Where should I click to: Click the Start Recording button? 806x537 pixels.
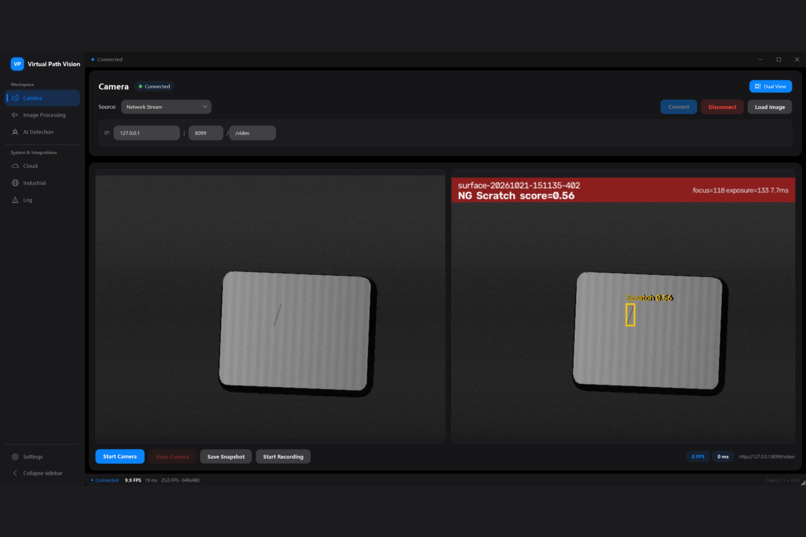[x=283, y=456]
